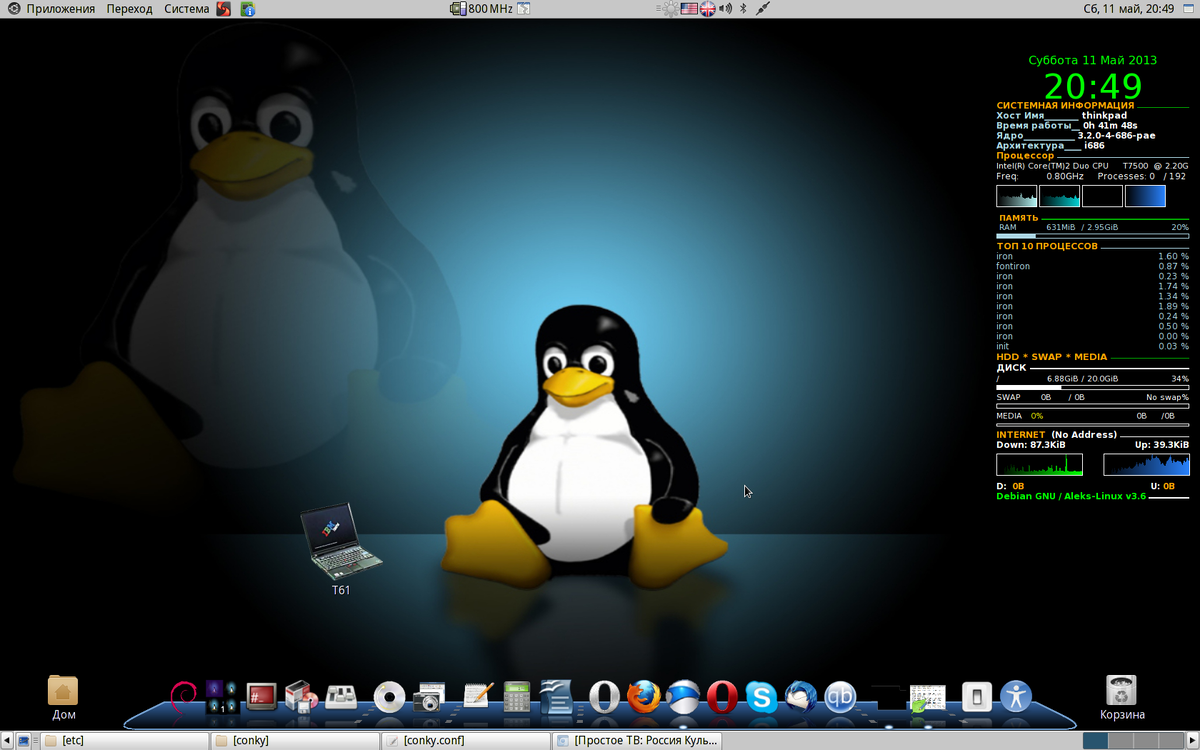Open the volume speaker tray icon

tap(727, 9)
